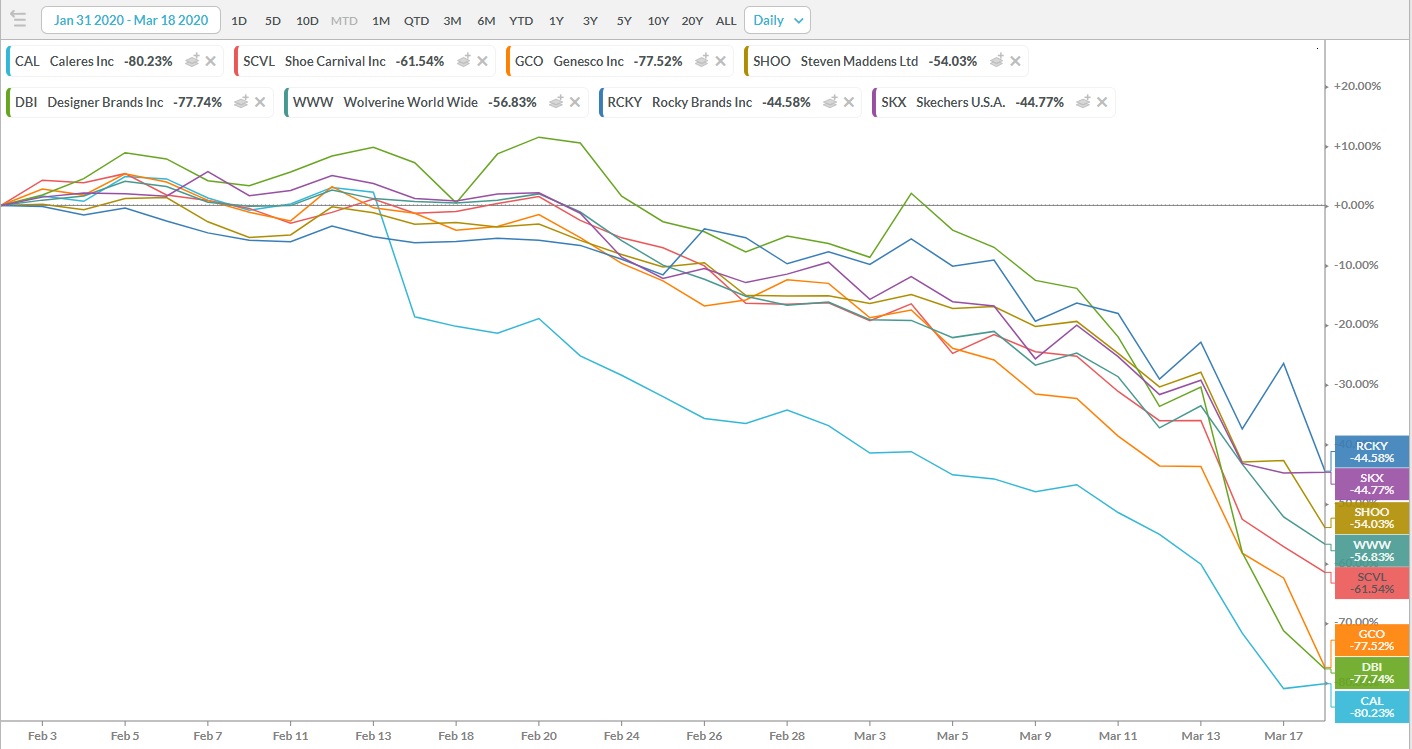Click the Feb 20 date axis label
The image size is (1412, 749).
pos(539,735)
